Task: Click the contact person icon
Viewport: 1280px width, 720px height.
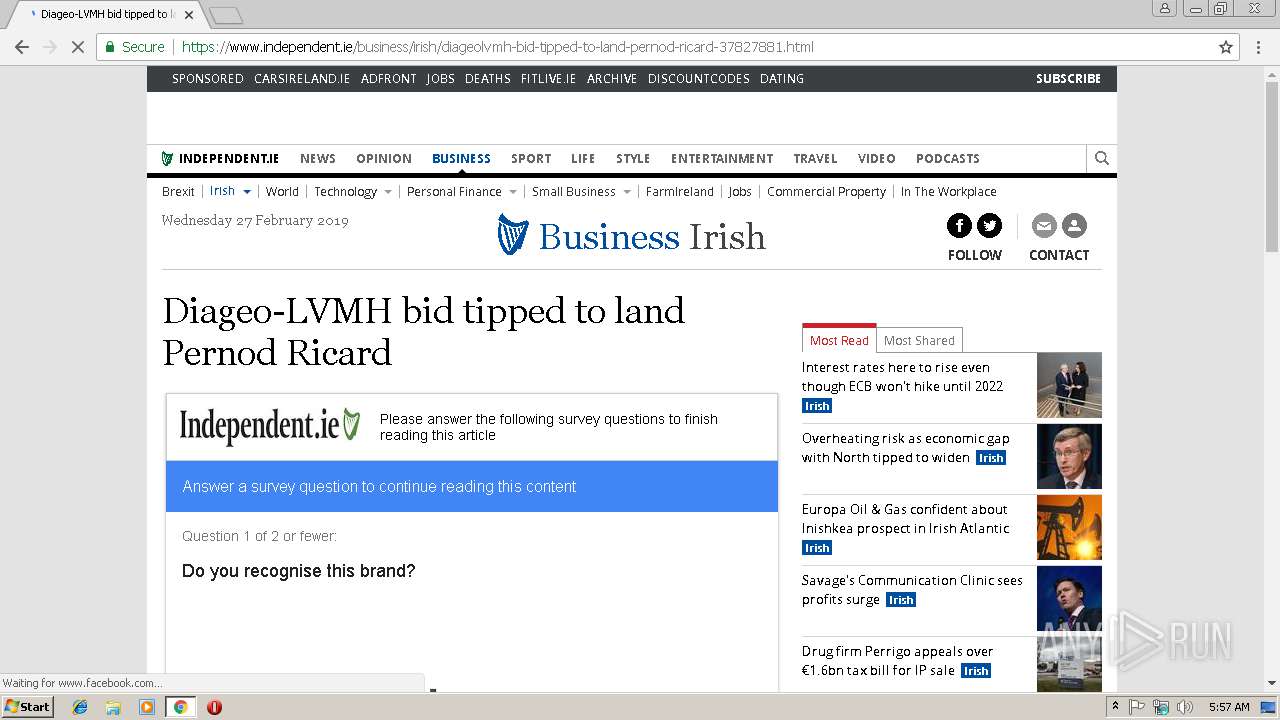Action: tap(1074, 226)
